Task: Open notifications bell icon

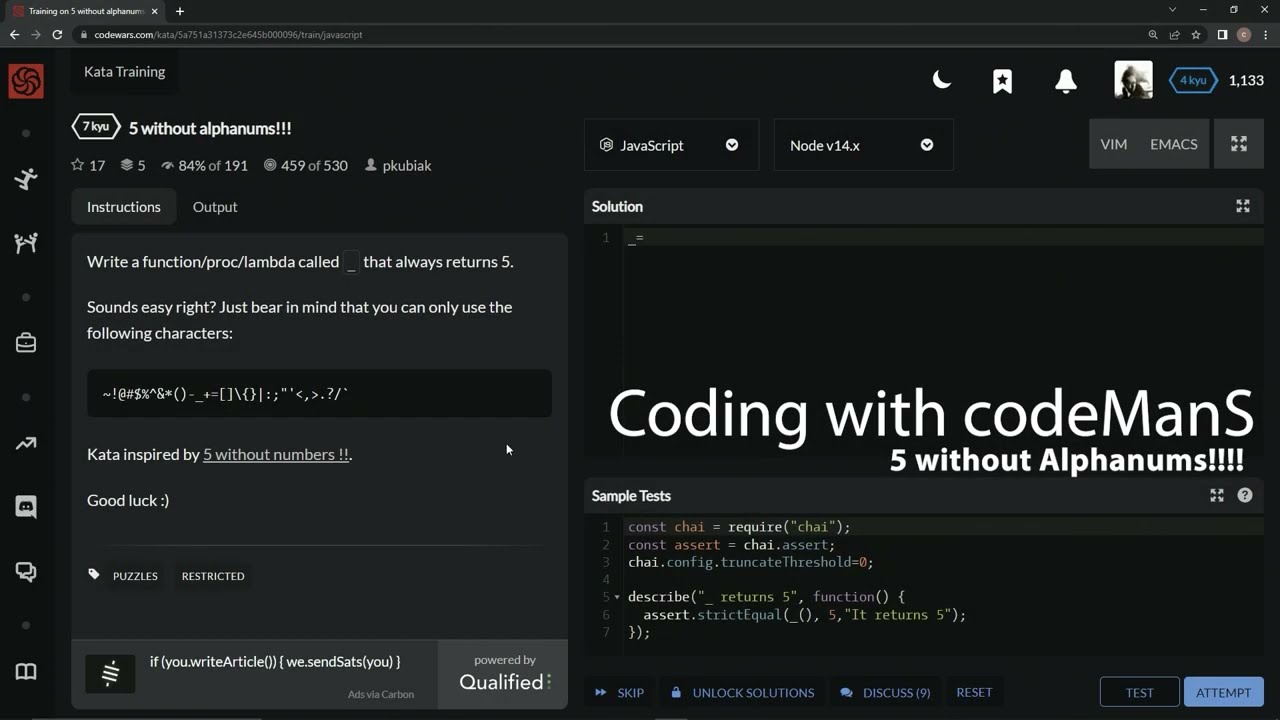Action: (x=1066, y=81)
